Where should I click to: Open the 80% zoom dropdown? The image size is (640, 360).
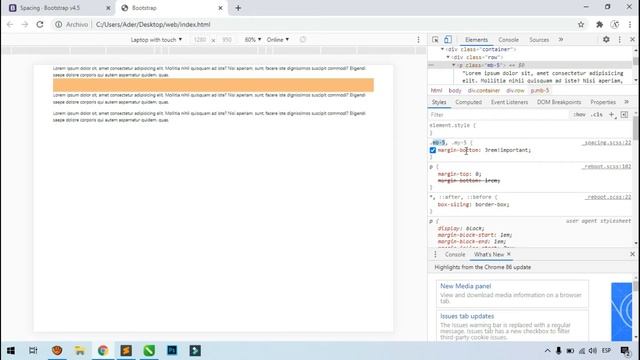[253, 40]
